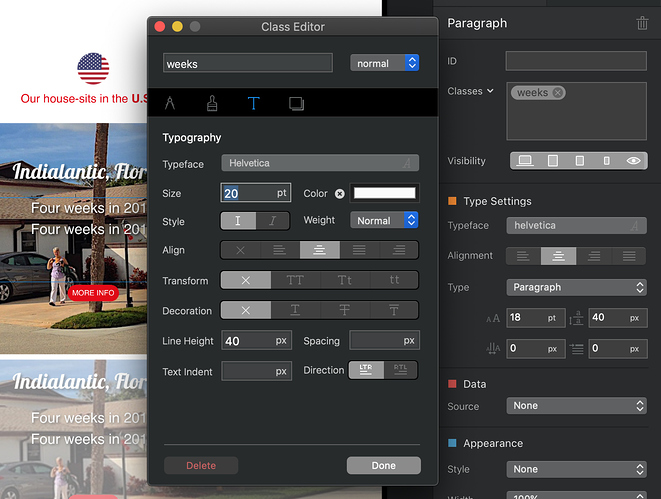
Task: Switch to the brush styling tab
Action: 212,103
